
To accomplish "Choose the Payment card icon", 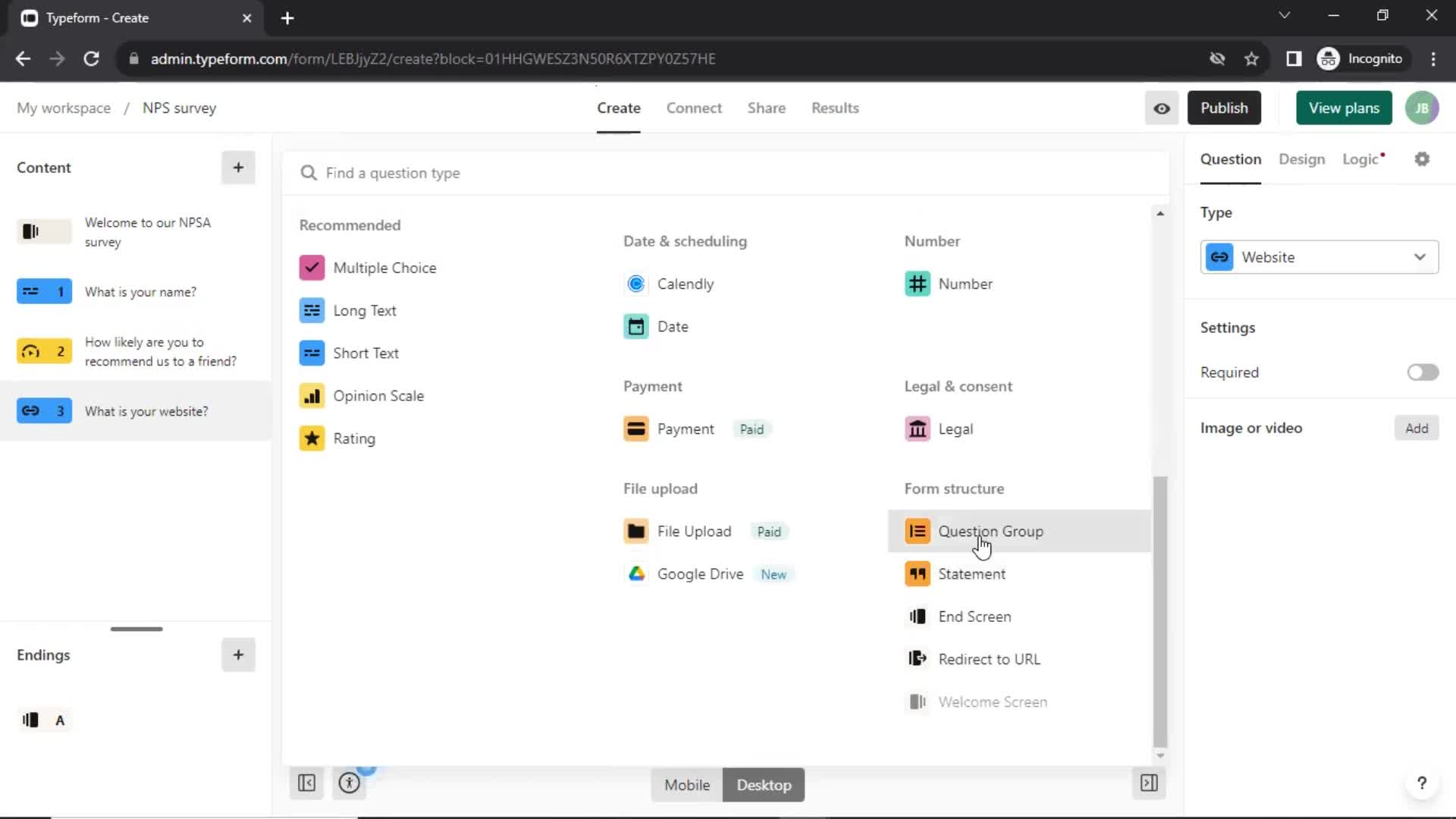I will tap(636, 428).
